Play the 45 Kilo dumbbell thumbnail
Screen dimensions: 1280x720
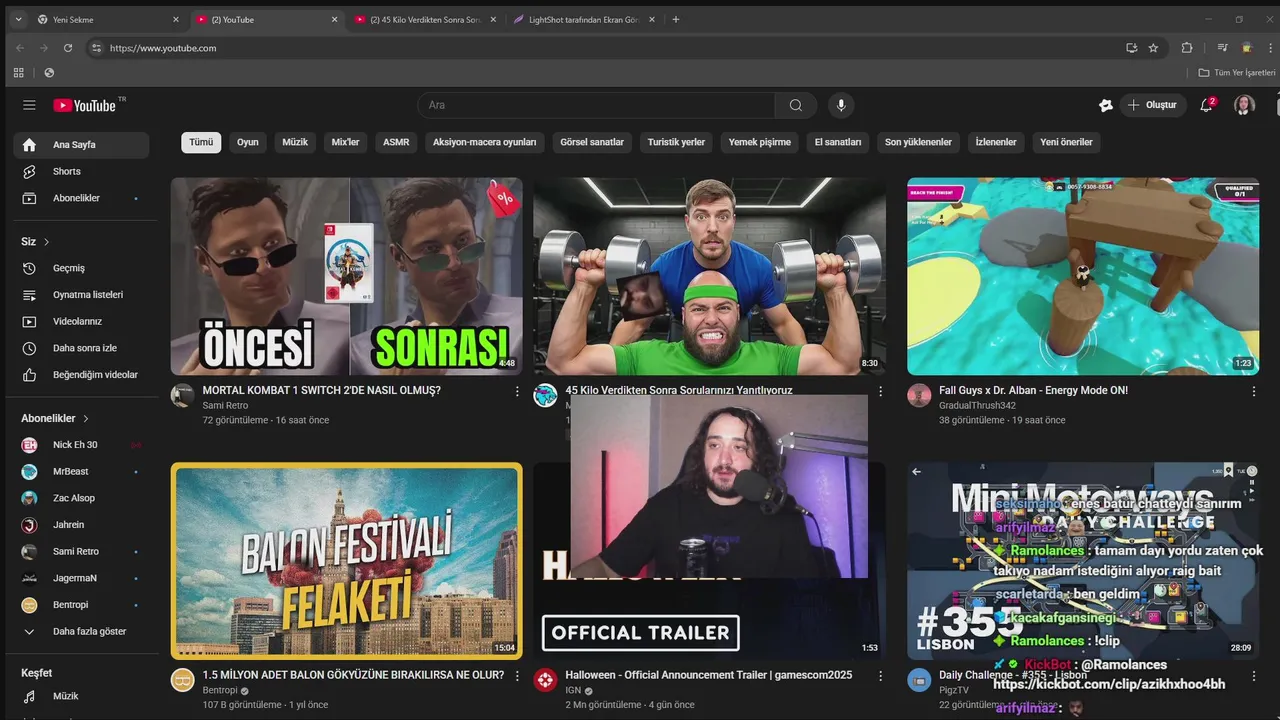pos(709,276)
